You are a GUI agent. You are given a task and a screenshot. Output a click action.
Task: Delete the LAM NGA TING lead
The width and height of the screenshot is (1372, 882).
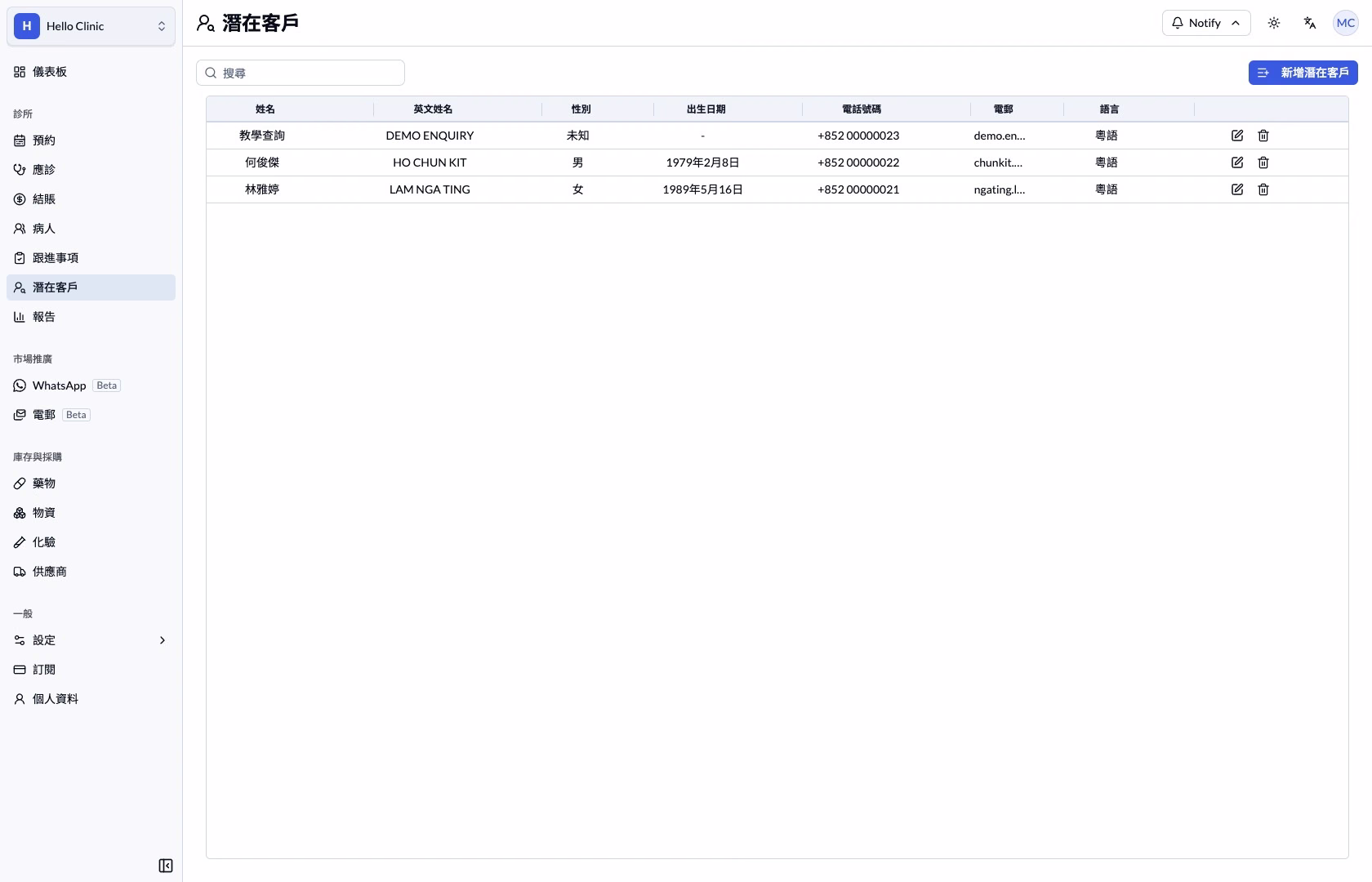pos(1263,189)
